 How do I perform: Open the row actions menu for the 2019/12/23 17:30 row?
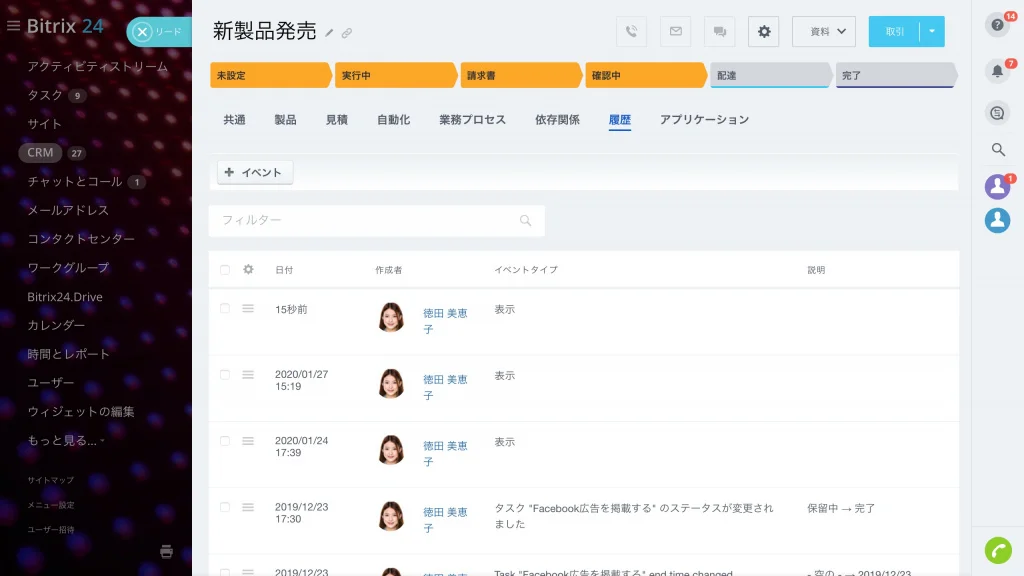[248, 507]
